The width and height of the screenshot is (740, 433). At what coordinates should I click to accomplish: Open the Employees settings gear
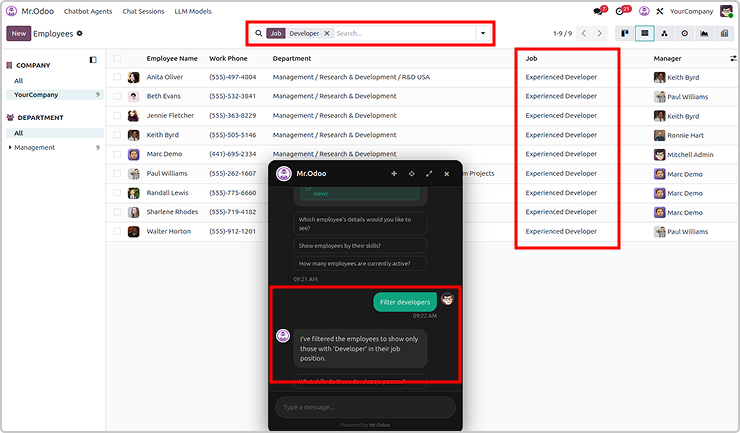tap(80, 33)
